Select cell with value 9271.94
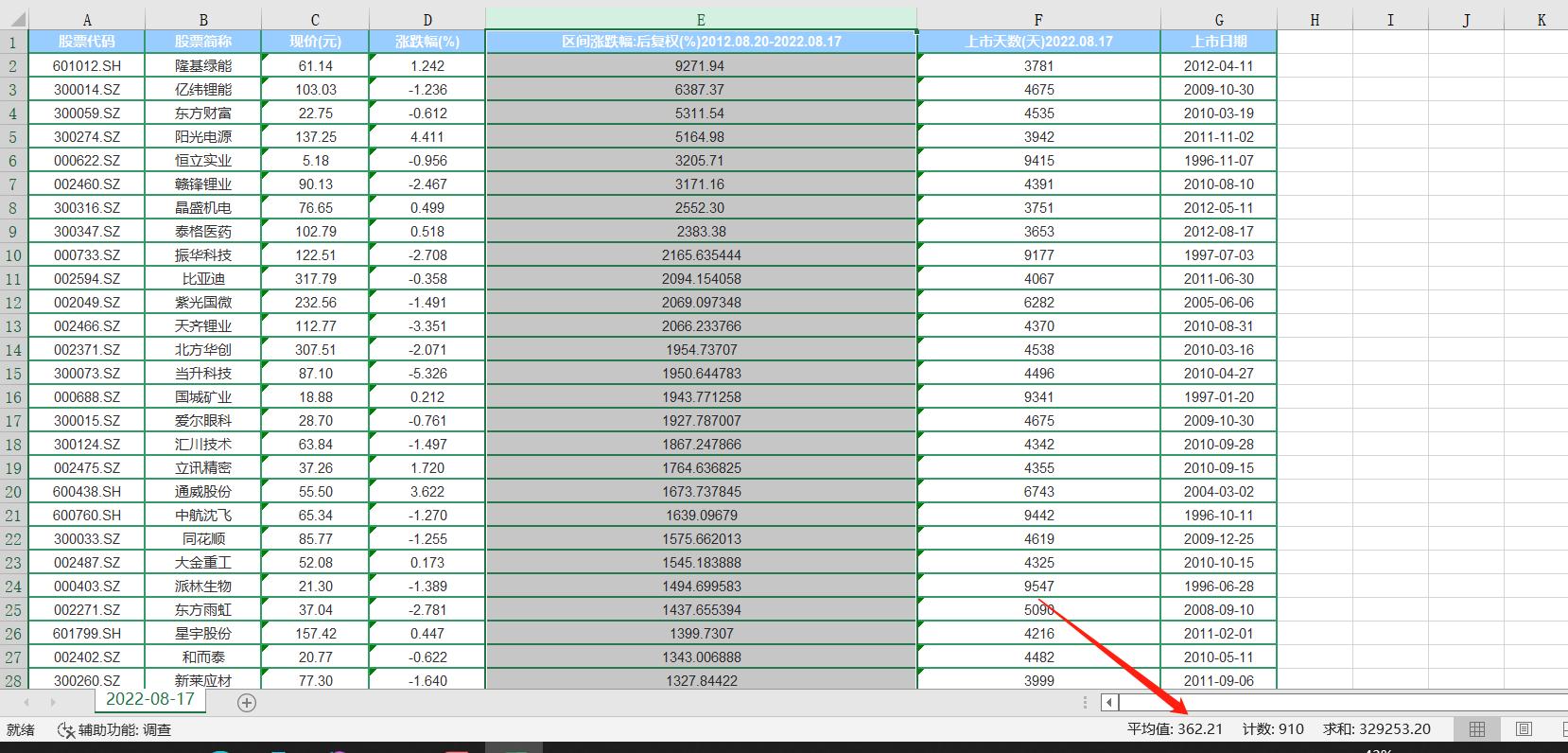The image size is (1568, 753). pyautogui.click(x=700, y=65)
